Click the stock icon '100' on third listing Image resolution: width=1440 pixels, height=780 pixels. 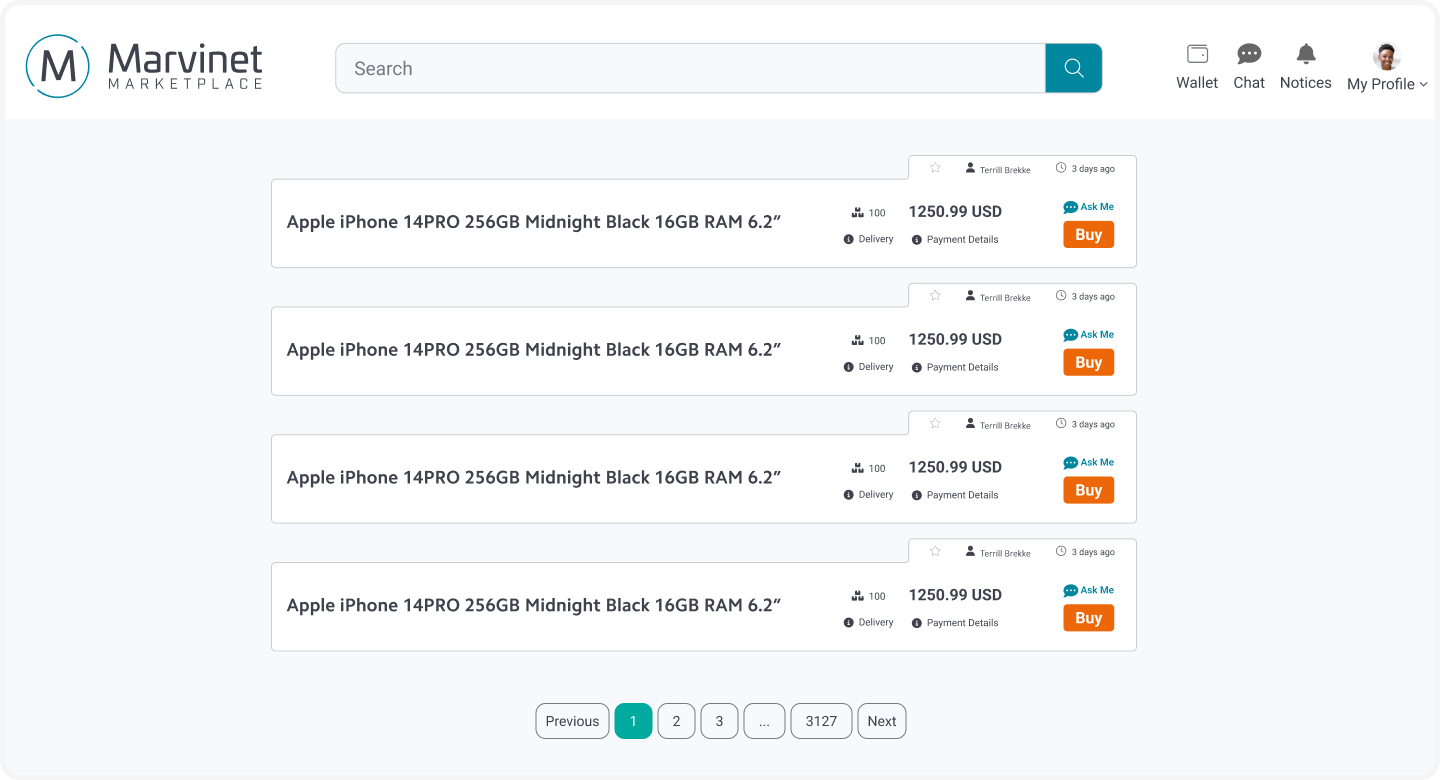869,469
